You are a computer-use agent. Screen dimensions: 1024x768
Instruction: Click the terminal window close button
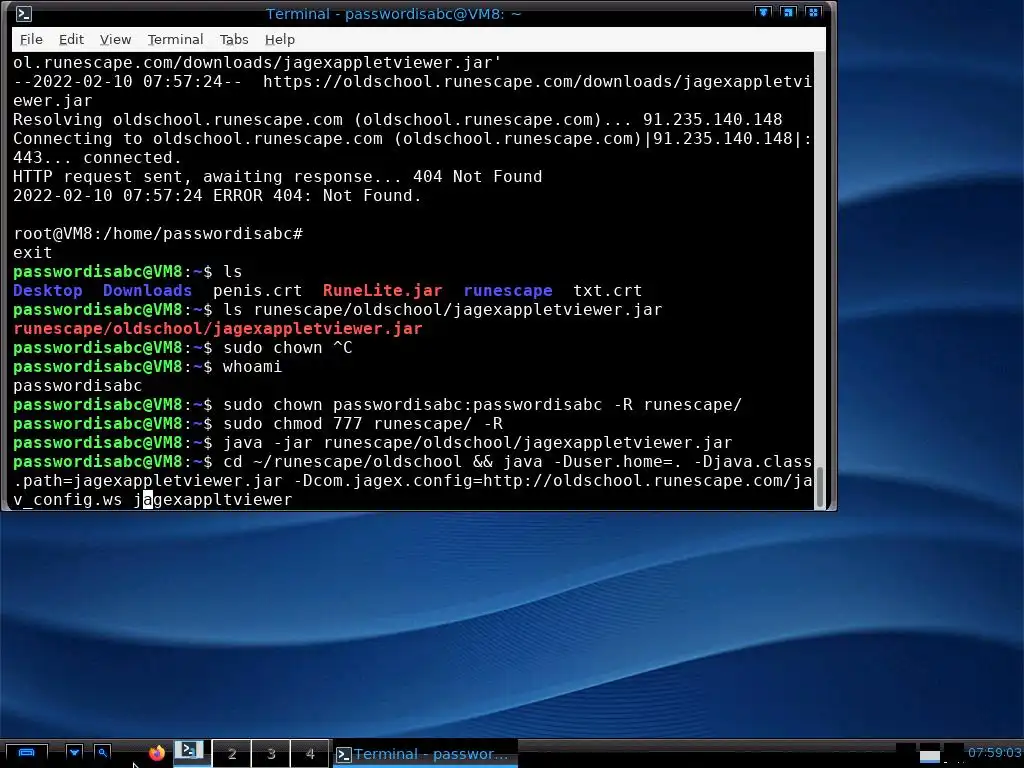click(x=814, y=12)
